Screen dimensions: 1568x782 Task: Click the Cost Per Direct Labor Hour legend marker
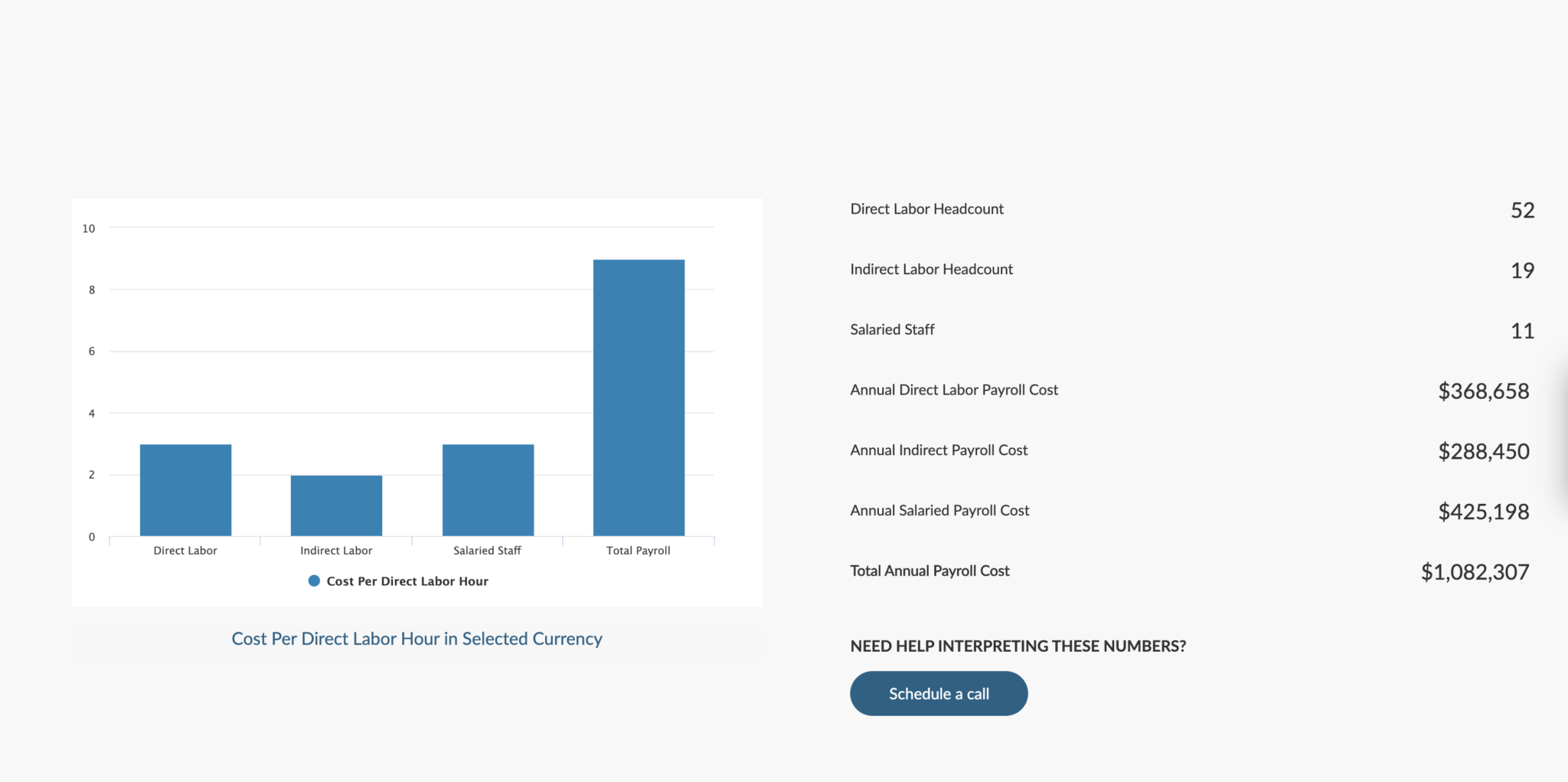(314, 581)
